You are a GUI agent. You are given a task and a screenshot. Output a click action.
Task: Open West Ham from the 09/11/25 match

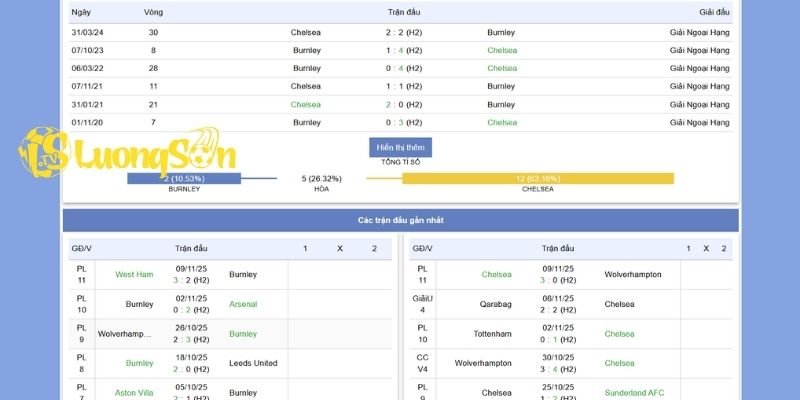pyautogui.click(x=134, y=274)
